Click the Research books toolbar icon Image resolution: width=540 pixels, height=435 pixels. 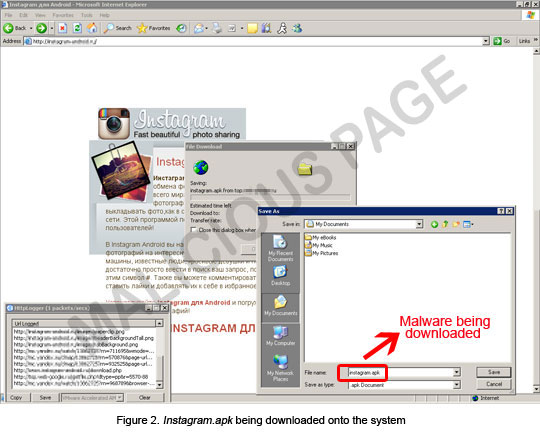(x=267, y=28)
